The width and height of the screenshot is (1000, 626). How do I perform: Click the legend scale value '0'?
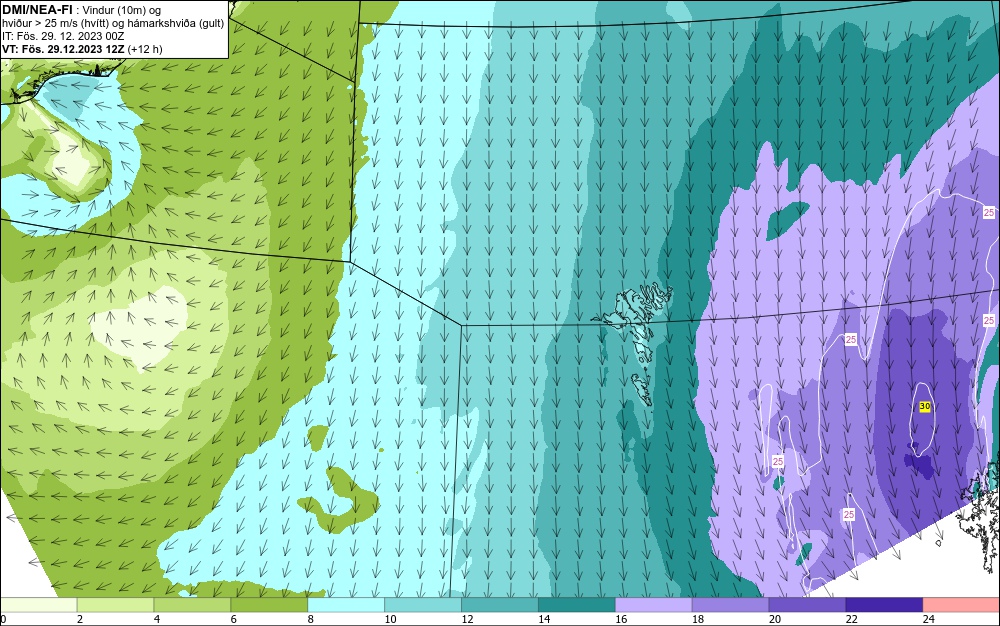[x=3, y=619]
